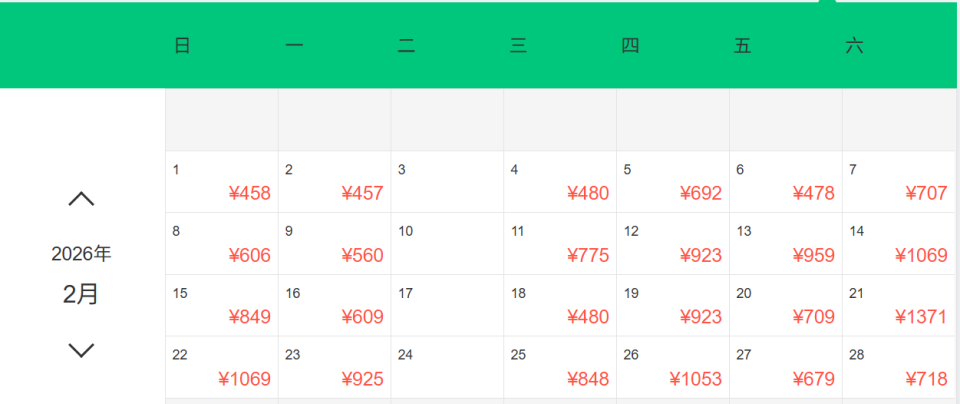
Task: Pick February 27 priced ¥679
Action: point(786,368)
